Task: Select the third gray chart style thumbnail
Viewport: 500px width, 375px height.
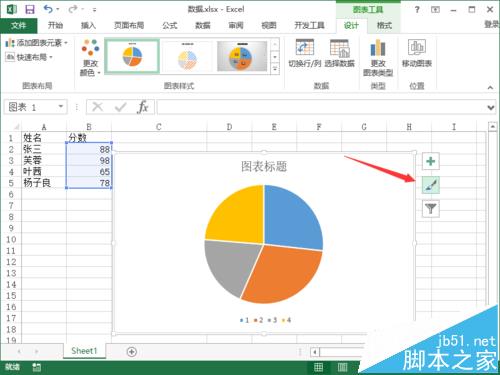Action: tap(242, 56)
